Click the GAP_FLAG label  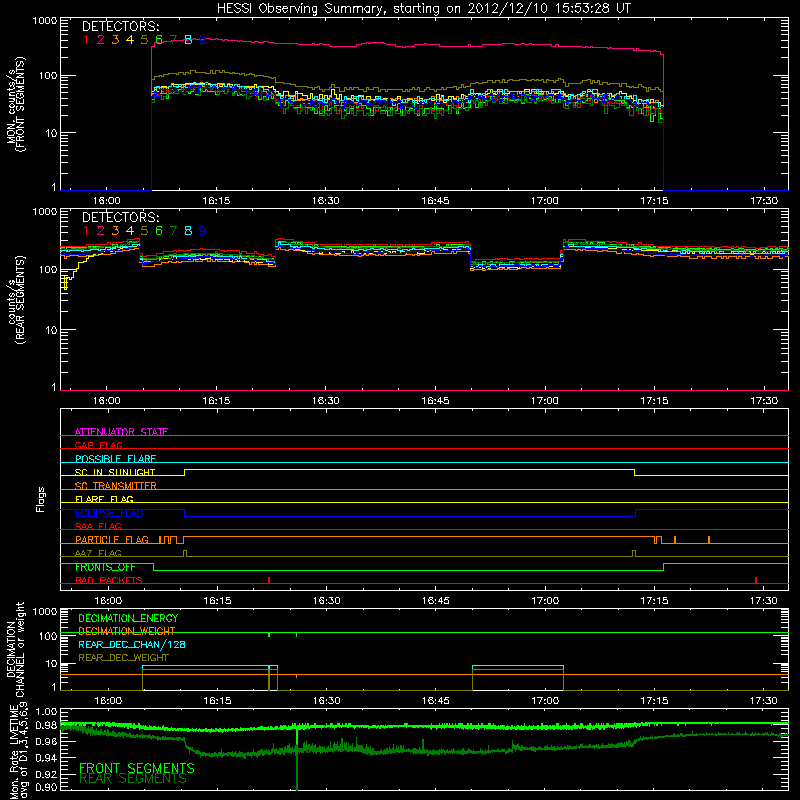(98, 445)
